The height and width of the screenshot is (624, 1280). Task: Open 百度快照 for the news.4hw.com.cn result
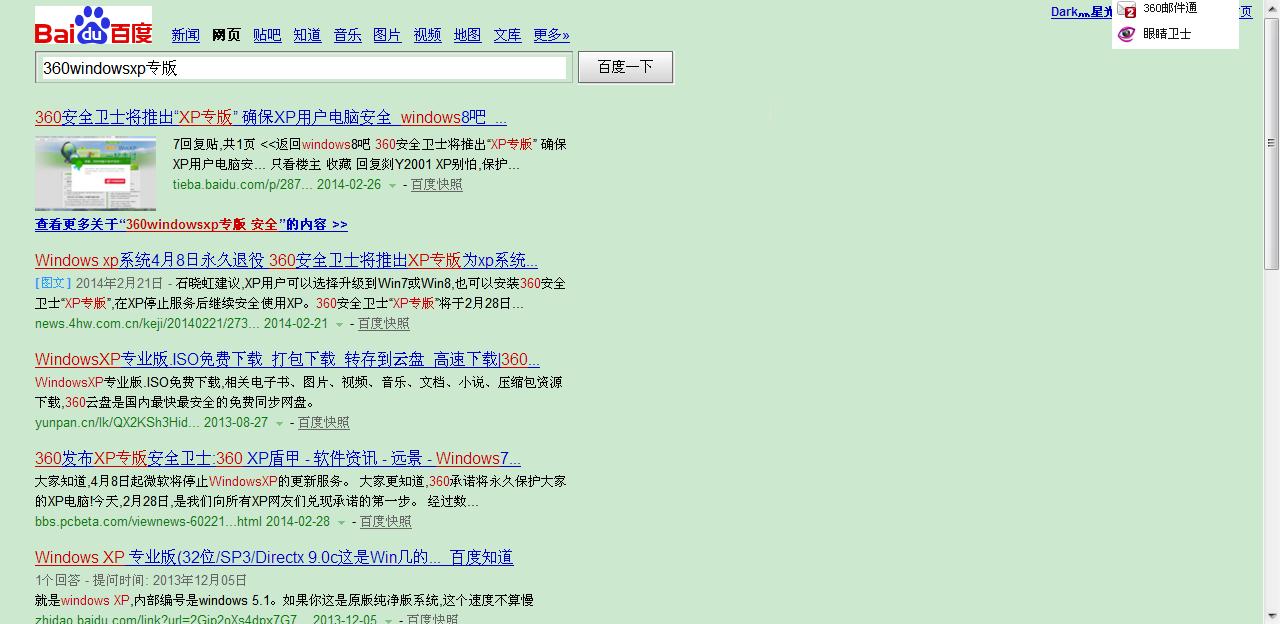tap(383, 324)
